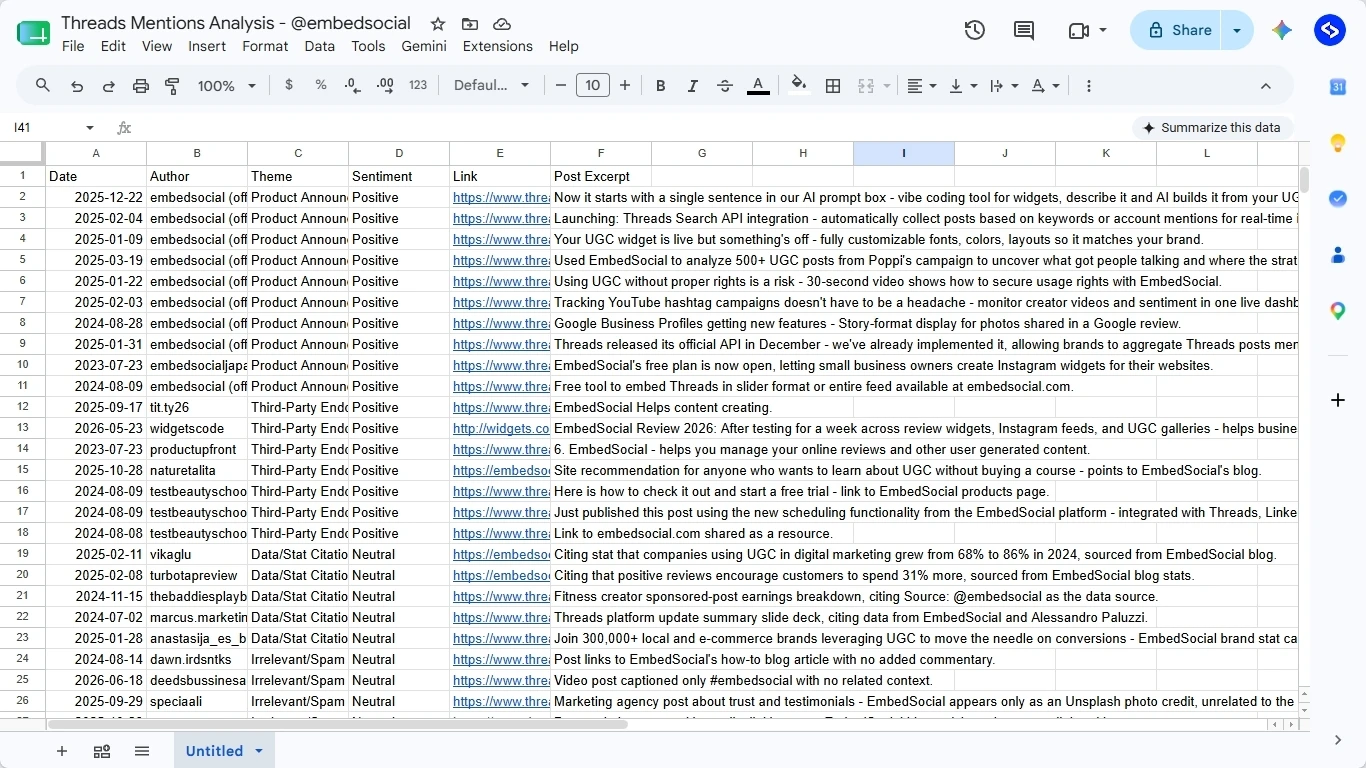The image size is (1366, 768).
Task: Open the 123 more formats button
Action: click(418, 86)
